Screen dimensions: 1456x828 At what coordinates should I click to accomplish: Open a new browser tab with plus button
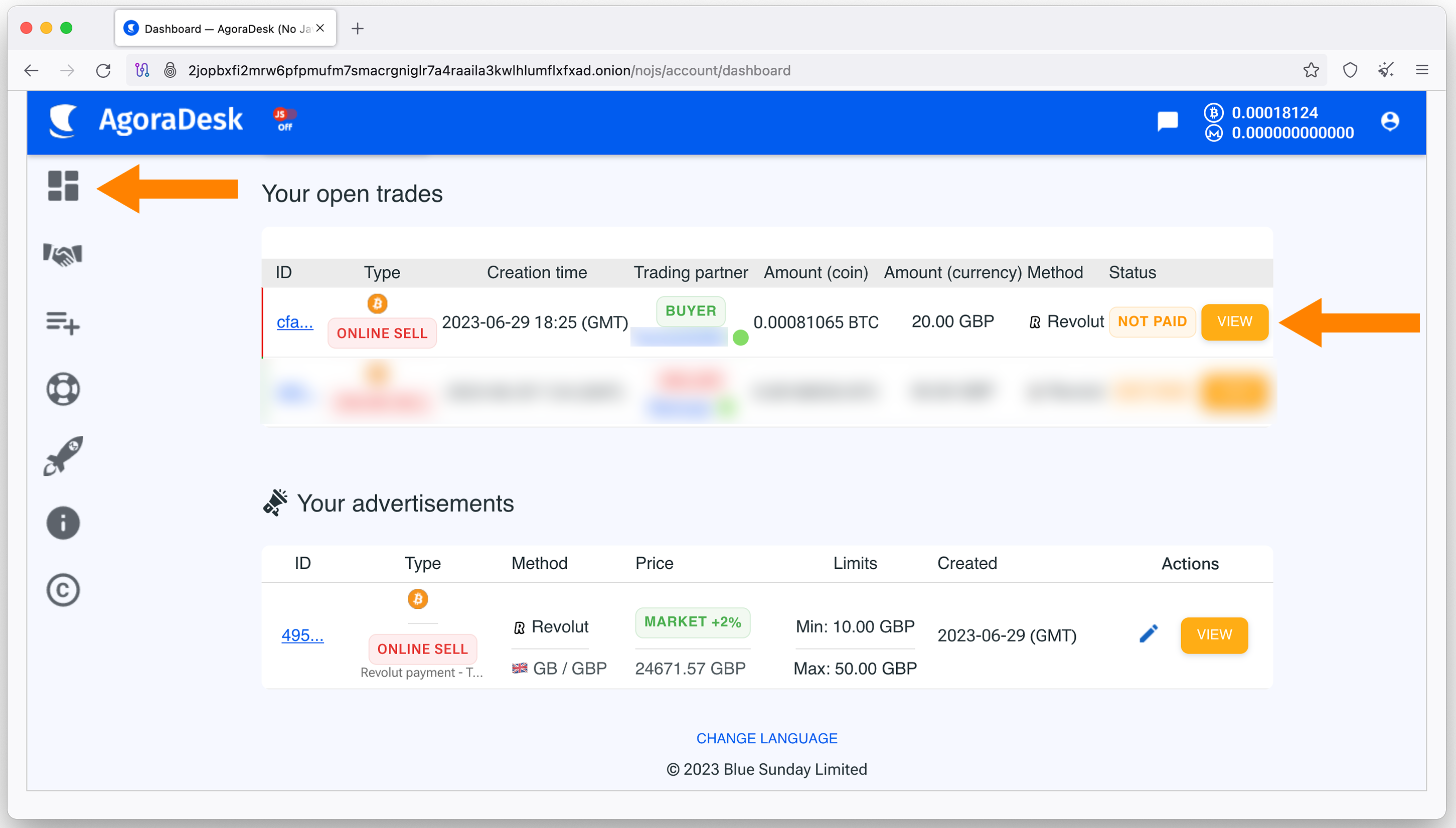tap(358, 29)
